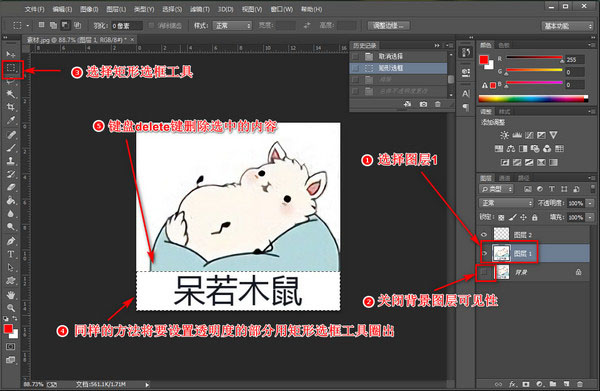Screen dimensions: 600x391
Task: Switch to the 色板 tab
Action: pyautogui.click(x=504, y=45)
